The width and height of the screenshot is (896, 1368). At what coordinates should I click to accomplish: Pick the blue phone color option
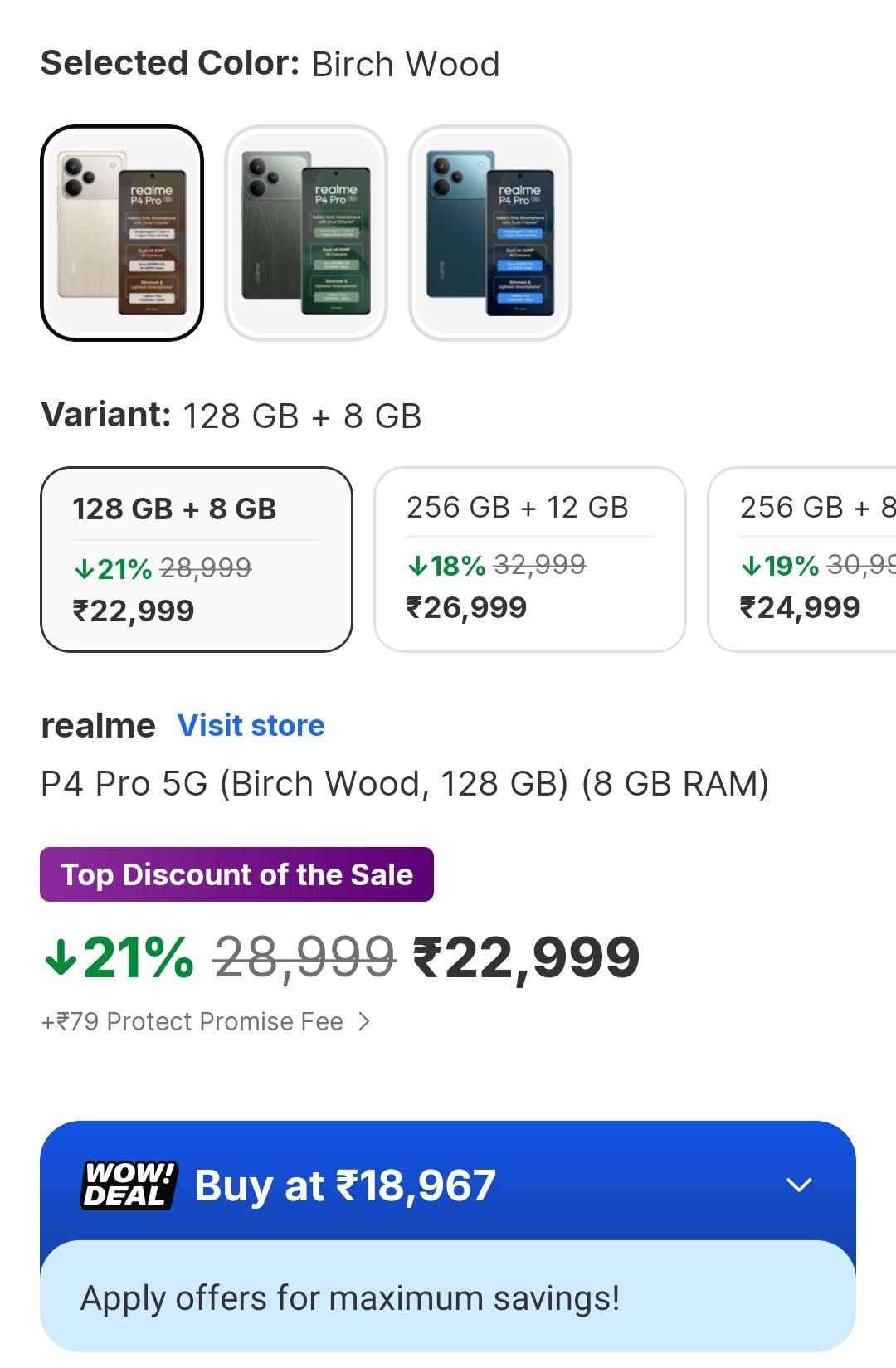pyautogui.click(x=490, y=233)
